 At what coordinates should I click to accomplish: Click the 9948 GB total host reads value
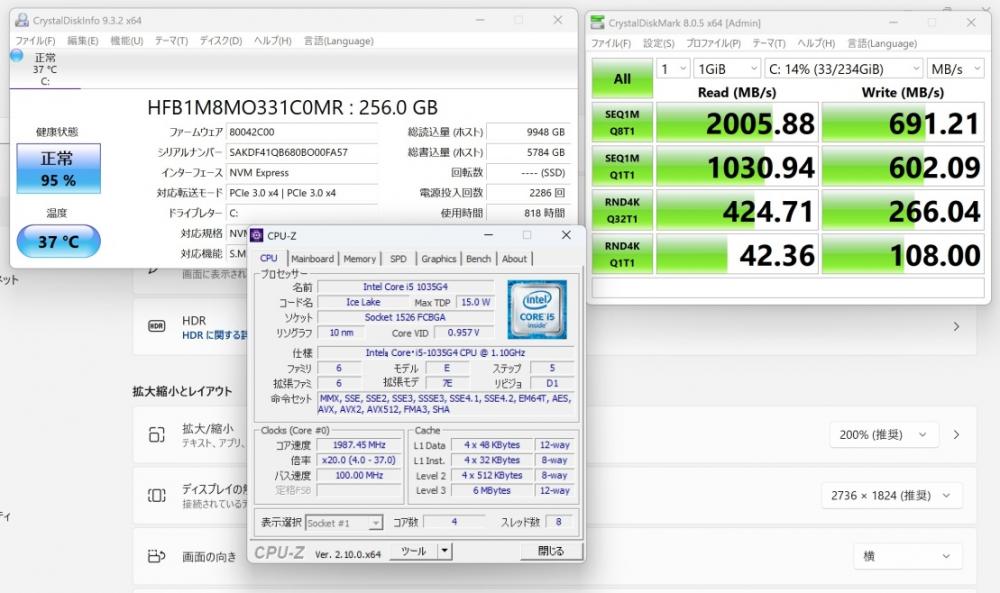pyautogui.click(x=527, y=132)
